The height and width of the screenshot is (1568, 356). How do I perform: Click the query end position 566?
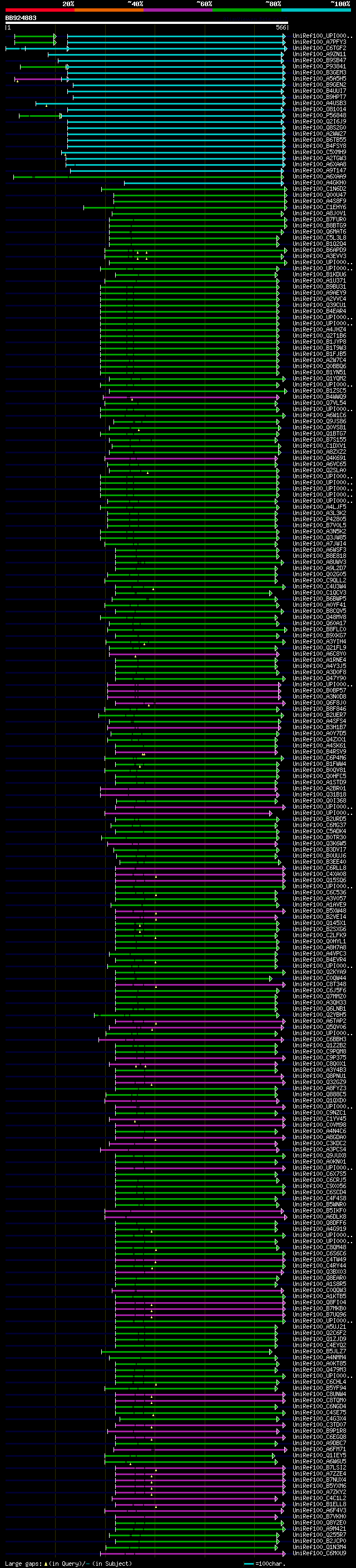[281, 27]
